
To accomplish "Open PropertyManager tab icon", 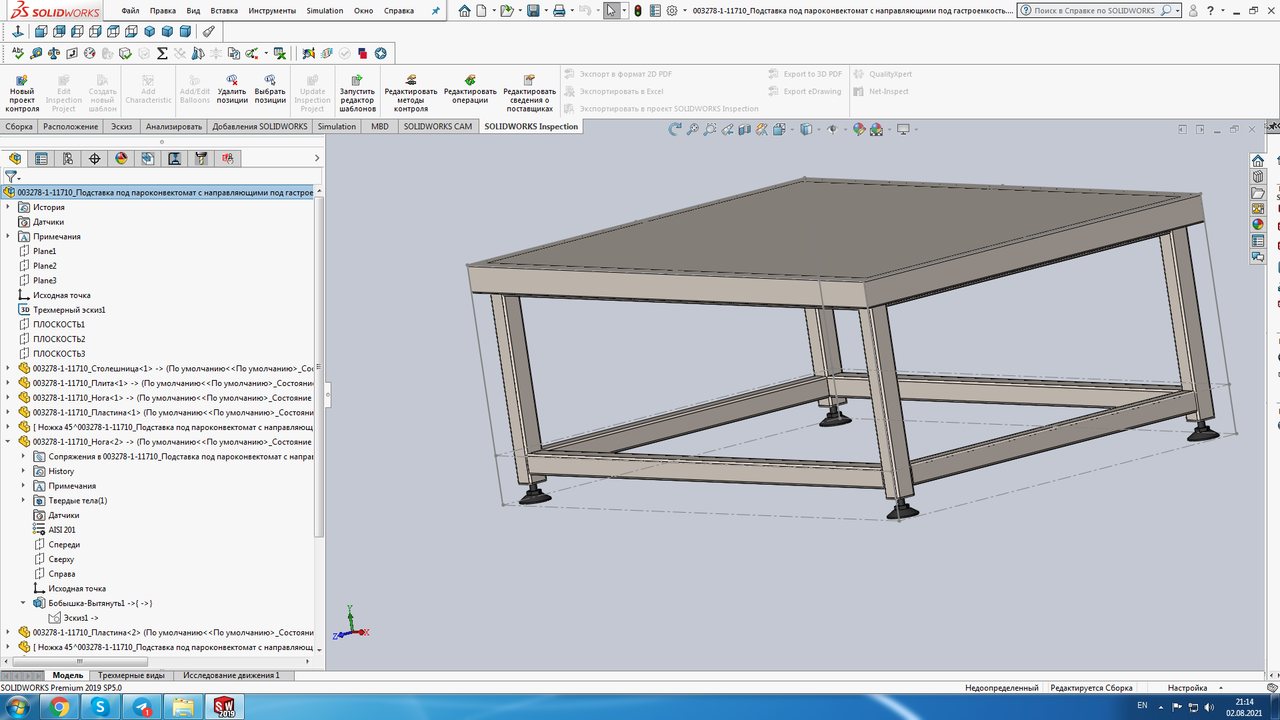I will pyautogui.click(x=41, y=158).
